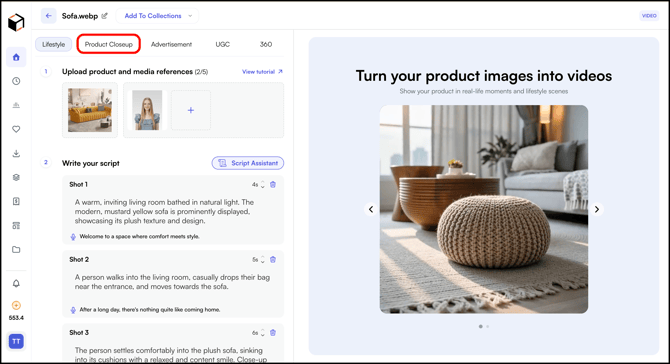Select the yellow sofa product thumbnail
The height and width of the screenshot is (364, 670).
coord(90,110)
